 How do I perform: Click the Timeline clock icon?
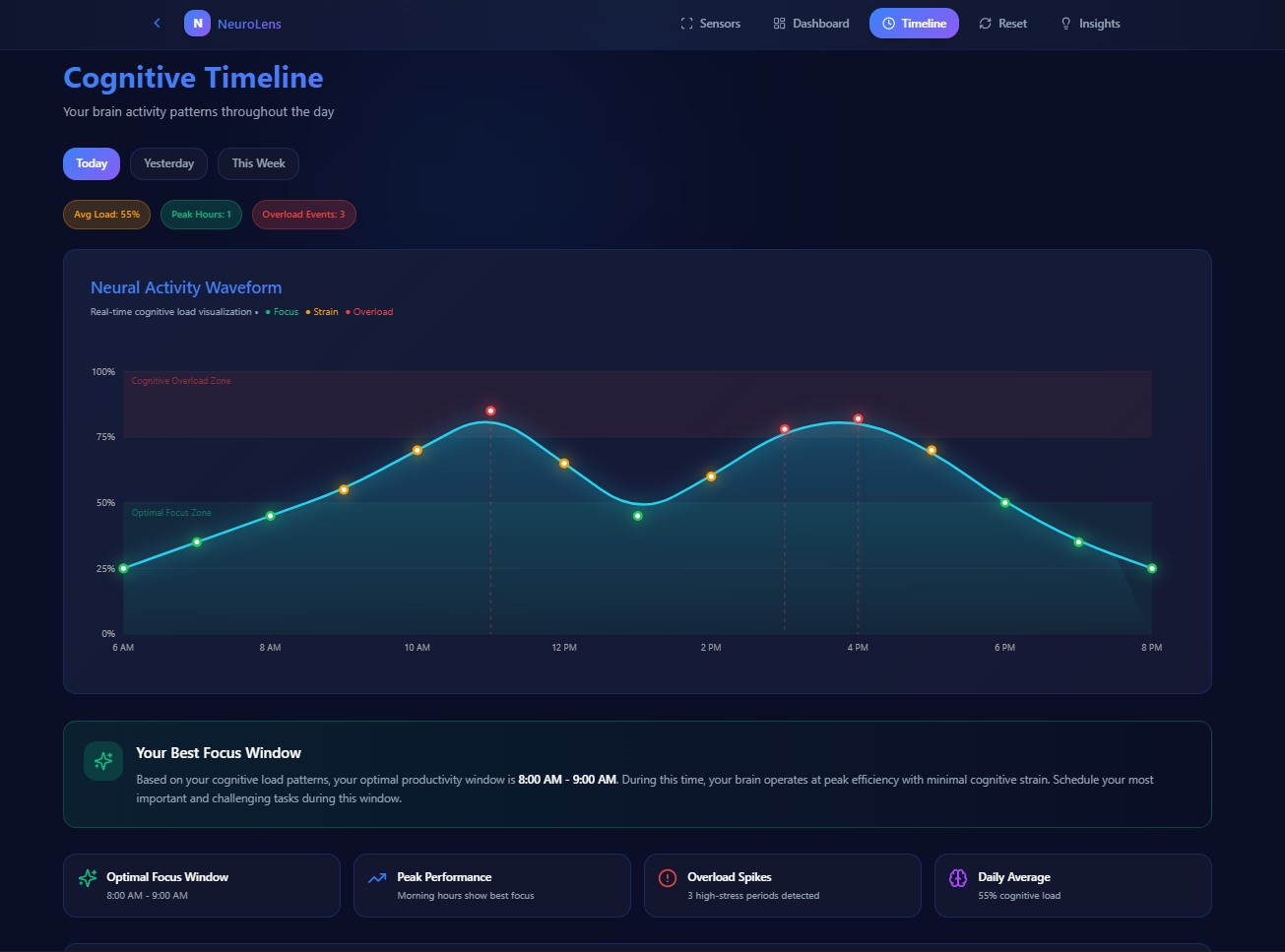click(888, 24)
